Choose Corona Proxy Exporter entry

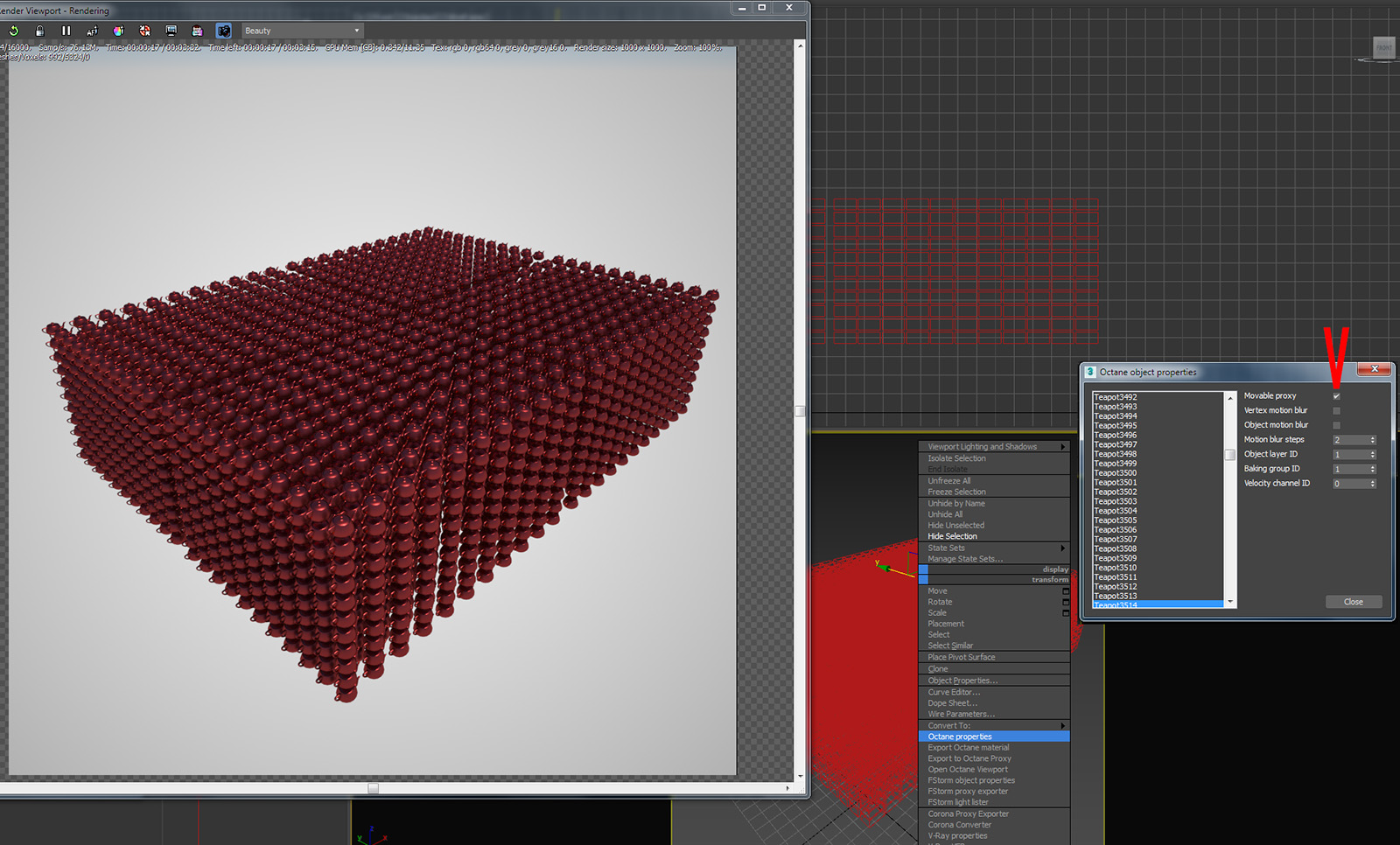[994, 814]
